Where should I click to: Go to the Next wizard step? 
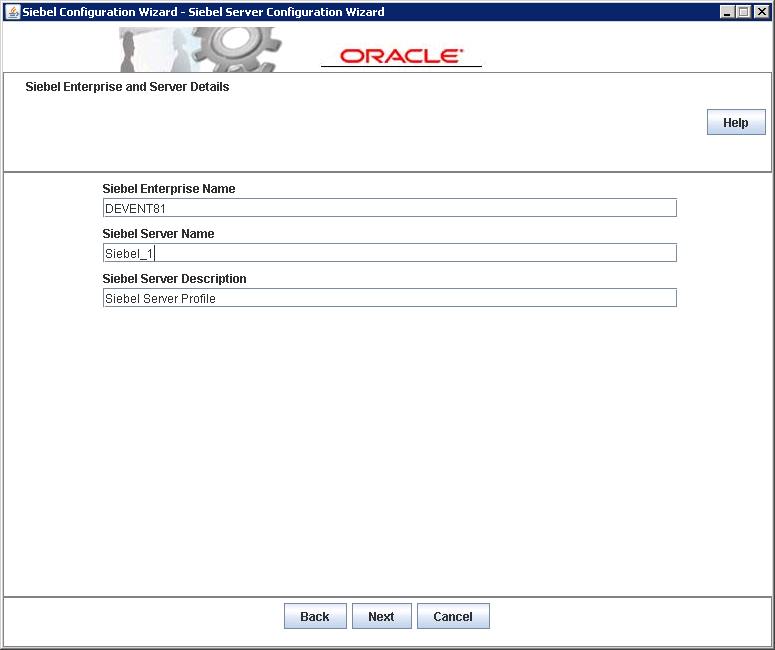coord(382,616)
